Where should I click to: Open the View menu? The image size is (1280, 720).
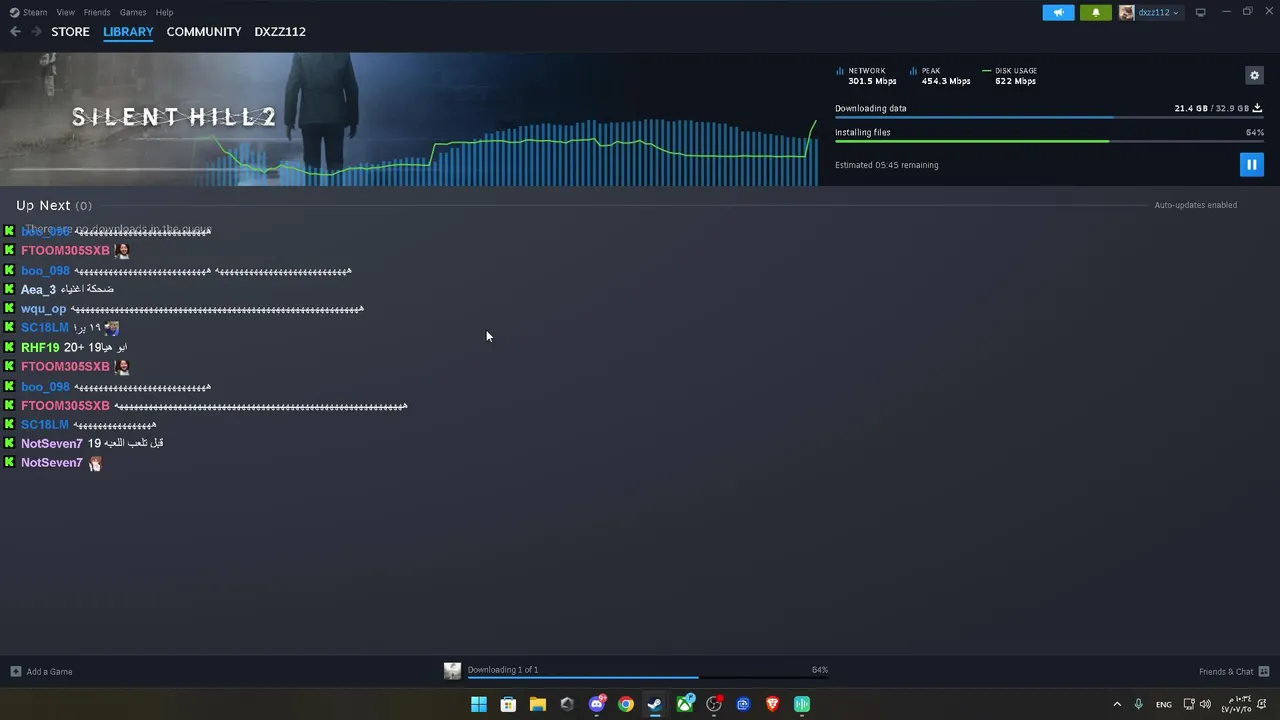[65, 12]
